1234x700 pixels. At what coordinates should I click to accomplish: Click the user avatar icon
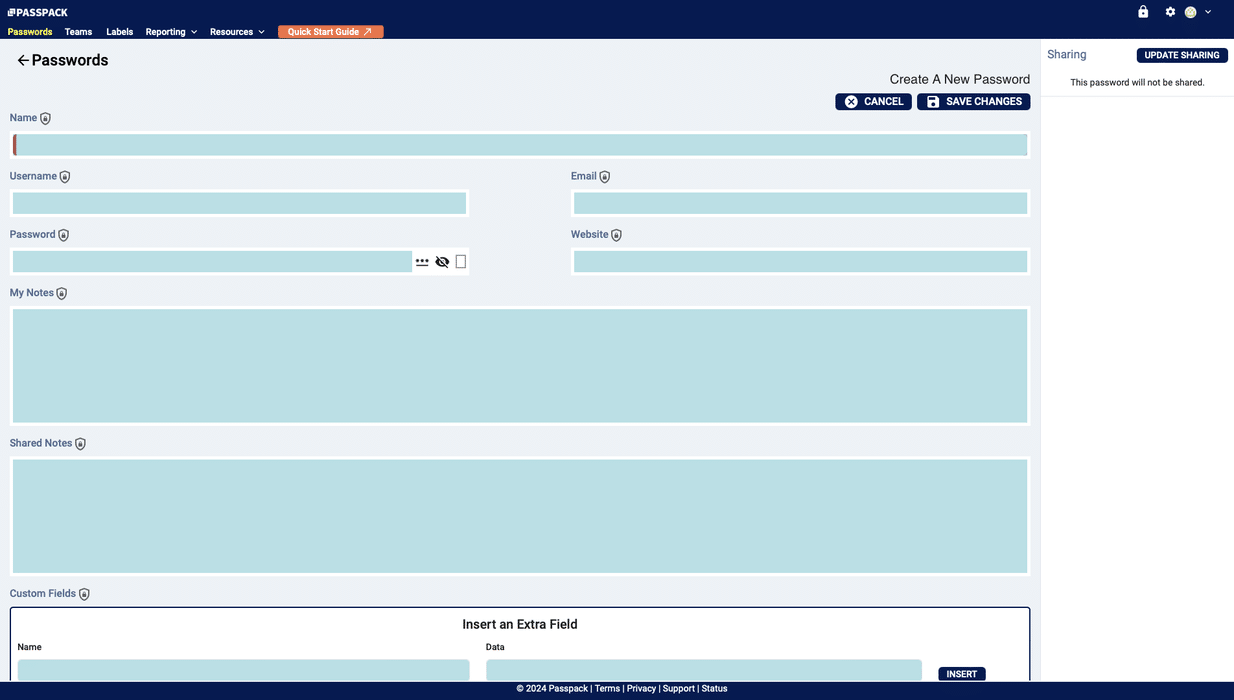[x=1191, y=11]
